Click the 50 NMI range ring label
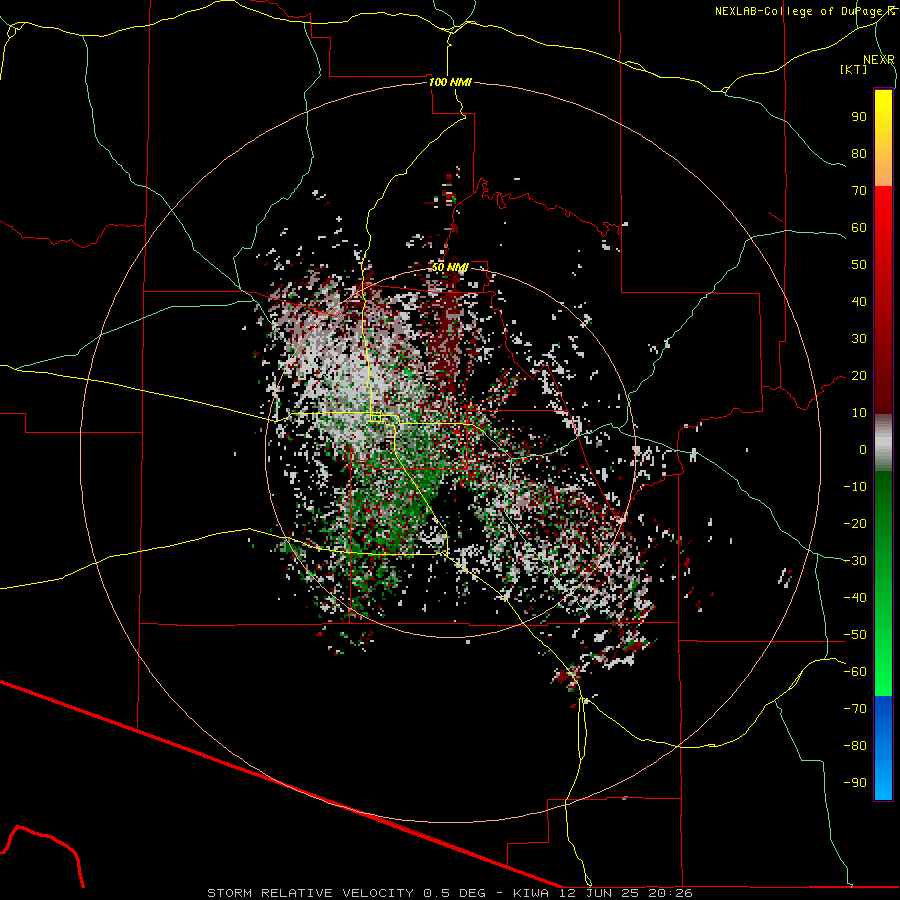The height and width of the screenshot is (900, 900). pos(450,267)
